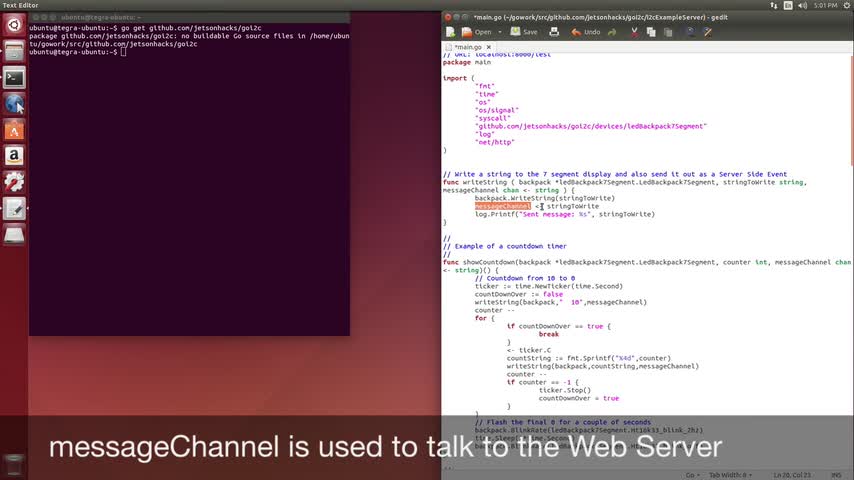This screenshot has height=480, width=854.
Task: Click the ledBackpack7Segment import path line
Action: (x=590, y=126)
